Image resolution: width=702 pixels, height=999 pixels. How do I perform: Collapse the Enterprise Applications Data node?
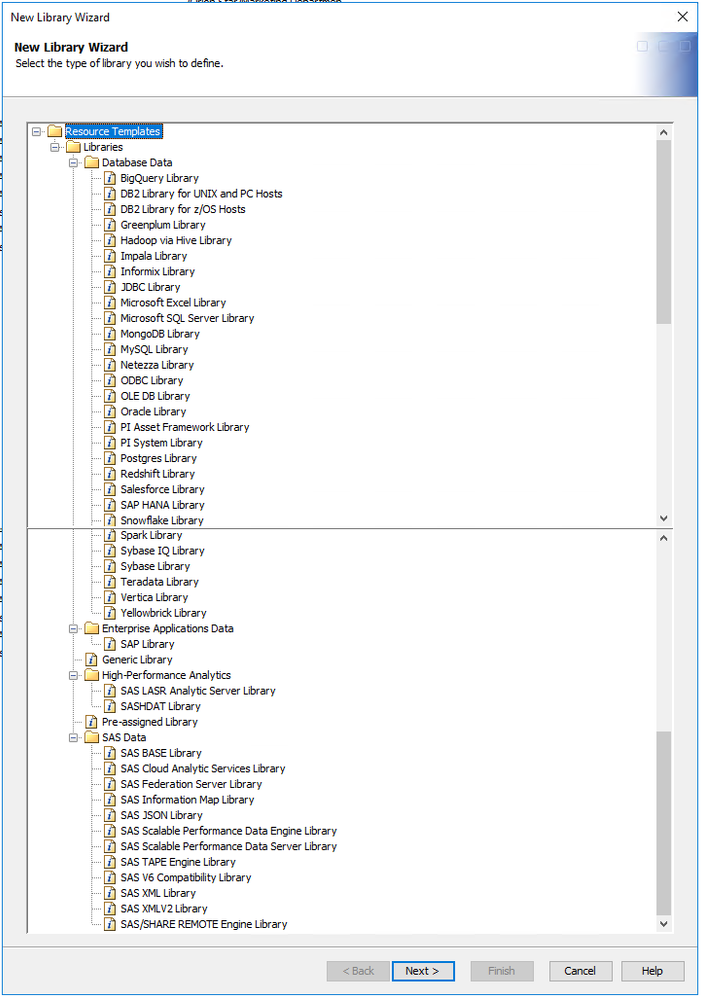[73, 629]
